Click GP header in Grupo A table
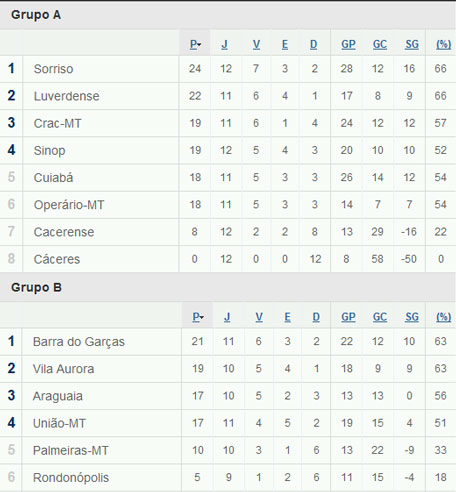456x492 pixels. (348, 44)
